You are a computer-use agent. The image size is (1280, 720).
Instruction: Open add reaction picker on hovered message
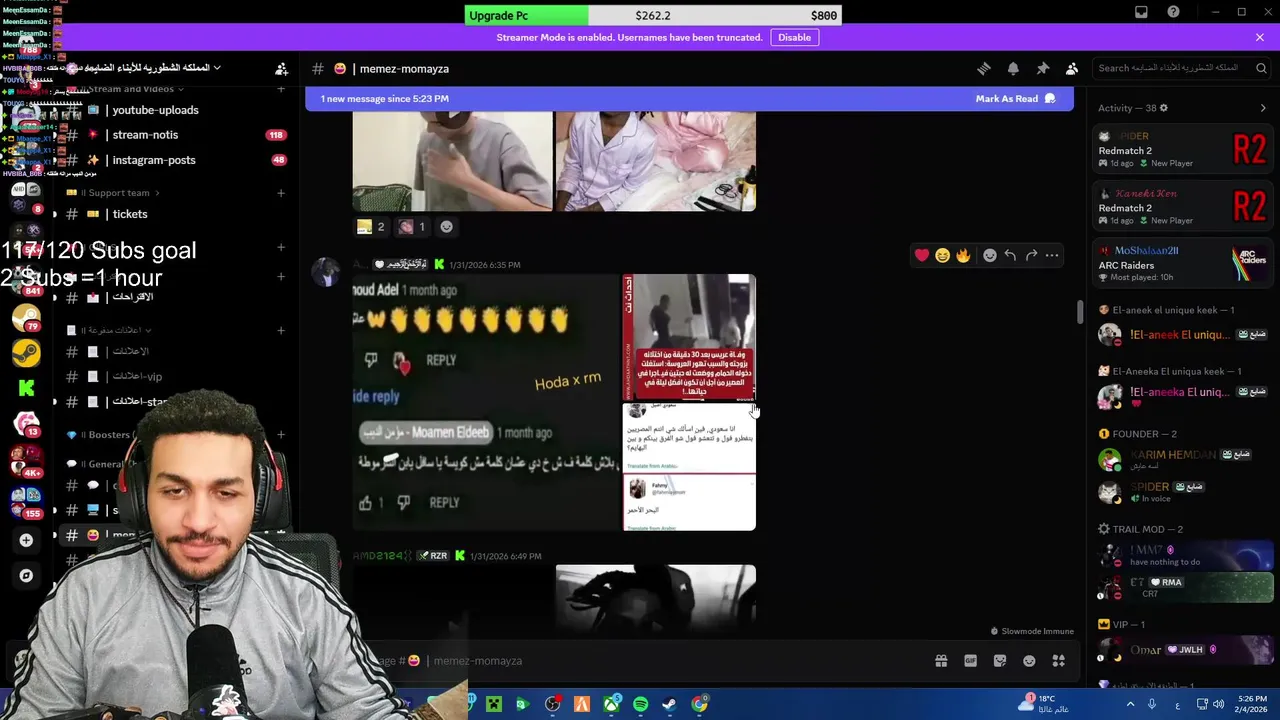pyautogui.click(x=989, y=255)
